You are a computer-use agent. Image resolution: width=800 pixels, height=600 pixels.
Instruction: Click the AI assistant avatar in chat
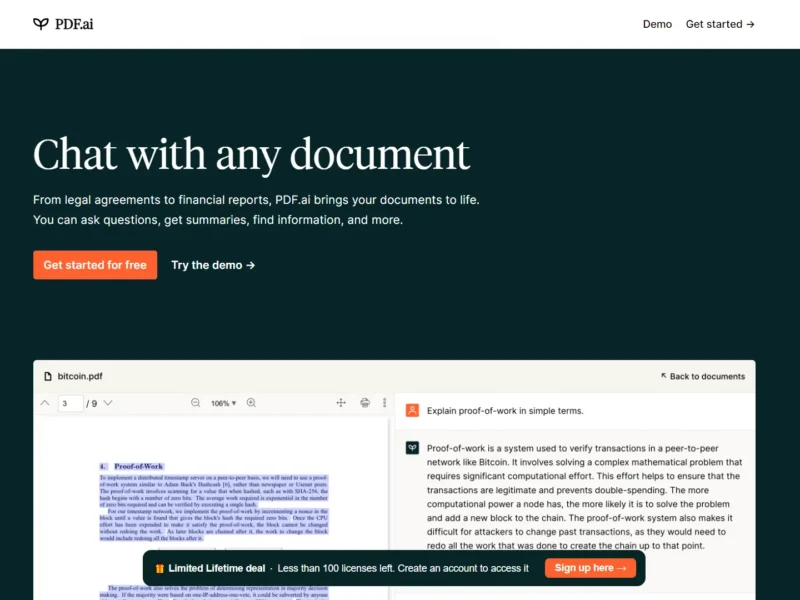click(x=412, y=448)
